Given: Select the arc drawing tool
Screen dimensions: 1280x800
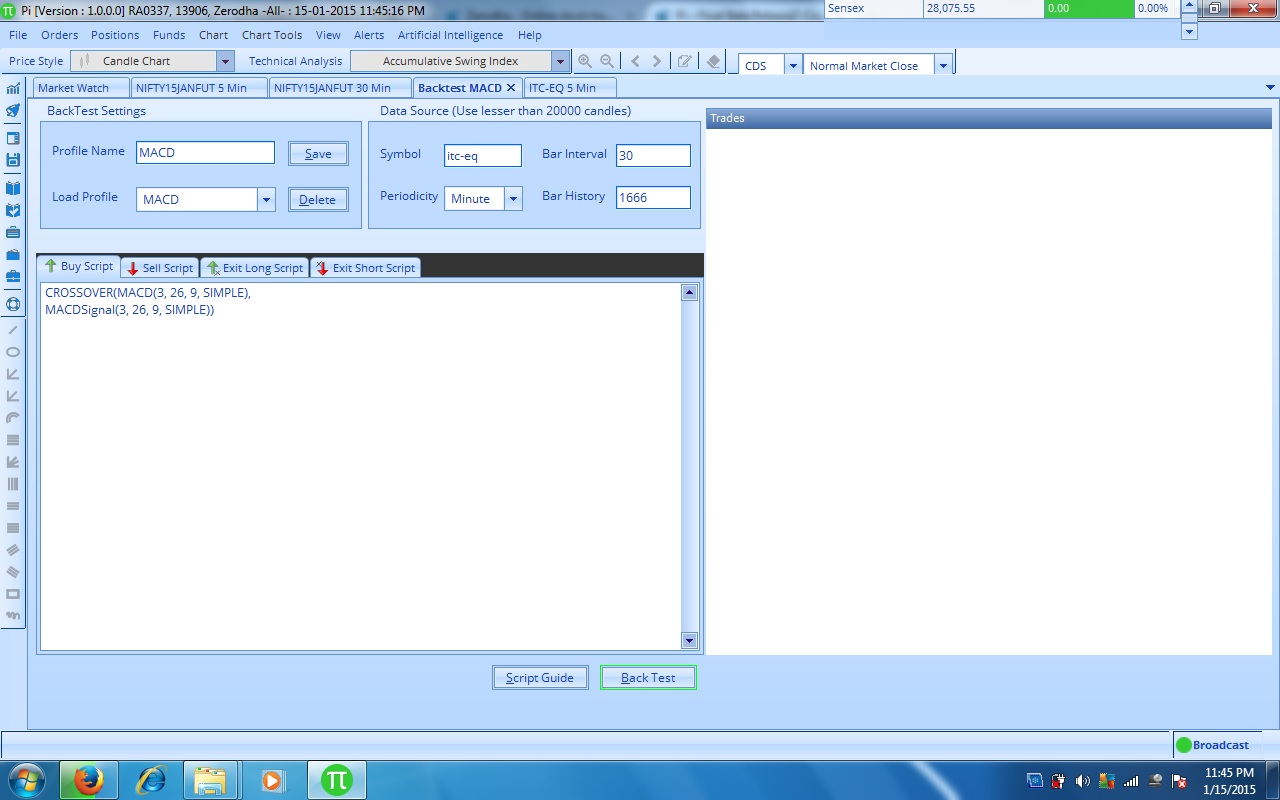Looking at the screenshot, I should (13, 417).
